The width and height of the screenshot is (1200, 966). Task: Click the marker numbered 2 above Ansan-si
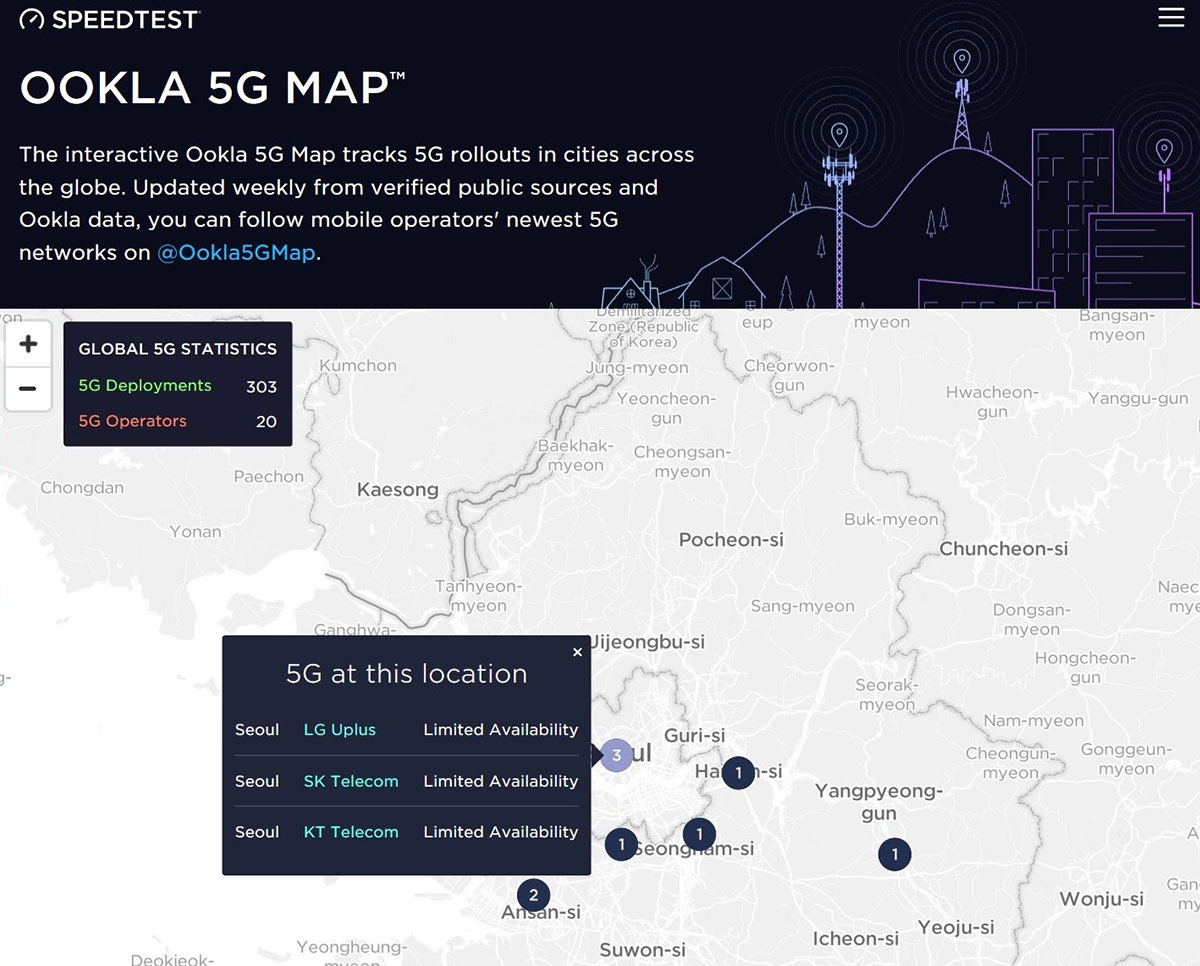coord(533,895)
